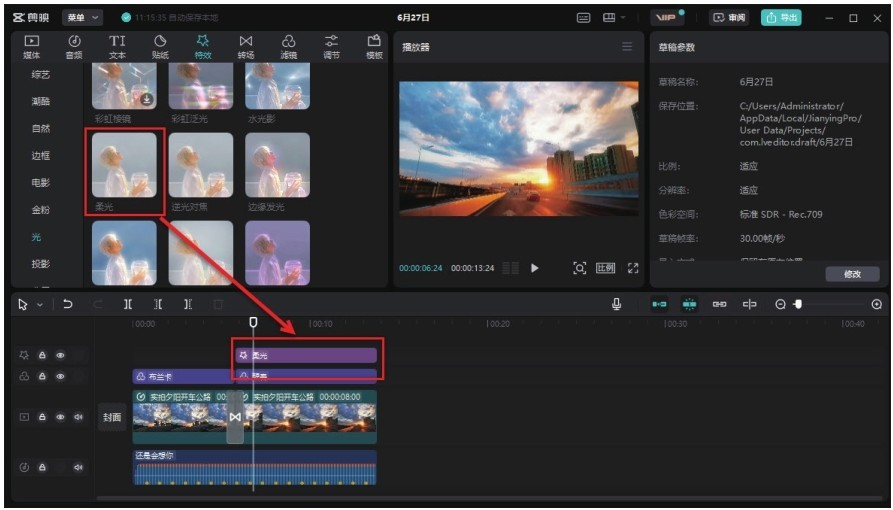Click the split clip tool icon
The width and height of the screenshot is (893, 510).
point(128,304)
